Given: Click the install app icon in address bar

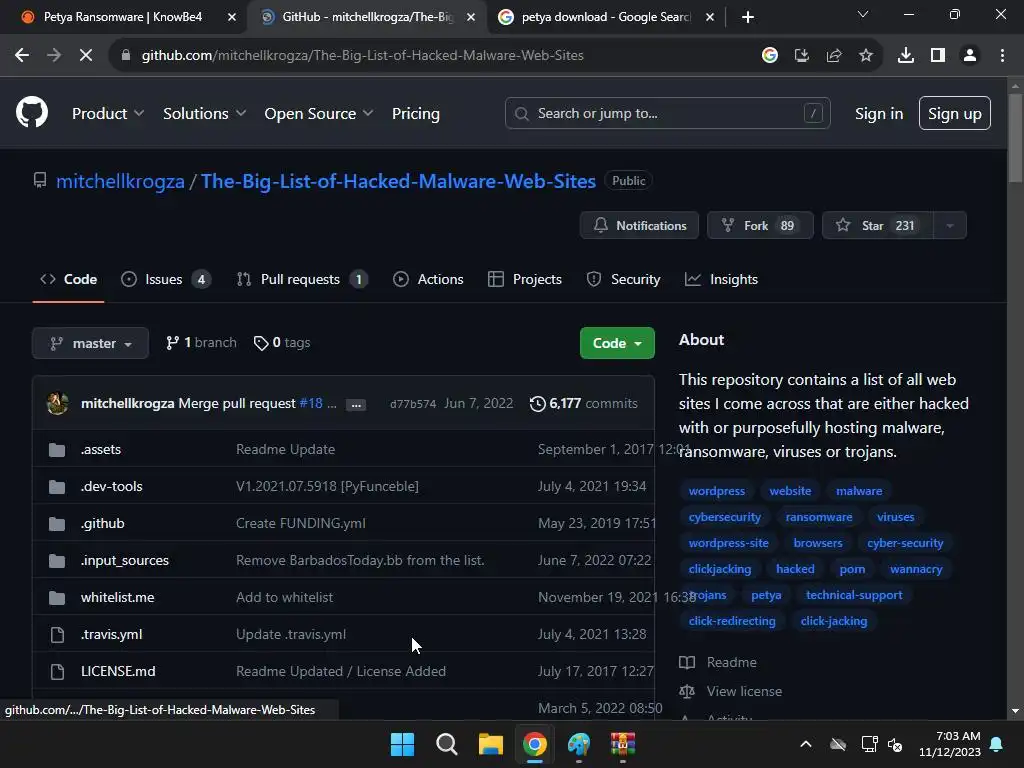Looking at the screenshot, I should pyautogui.click(x=802, y=56).
